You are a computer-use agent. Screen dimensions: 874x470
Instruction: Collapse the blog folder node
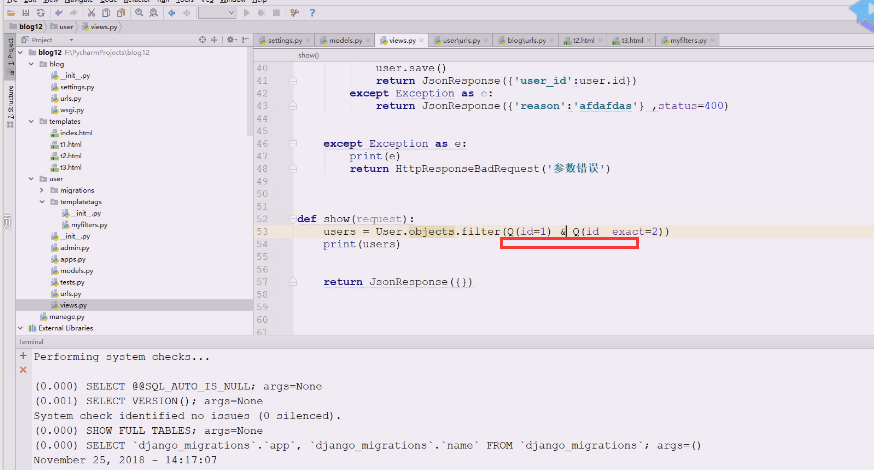pos(31,64)
